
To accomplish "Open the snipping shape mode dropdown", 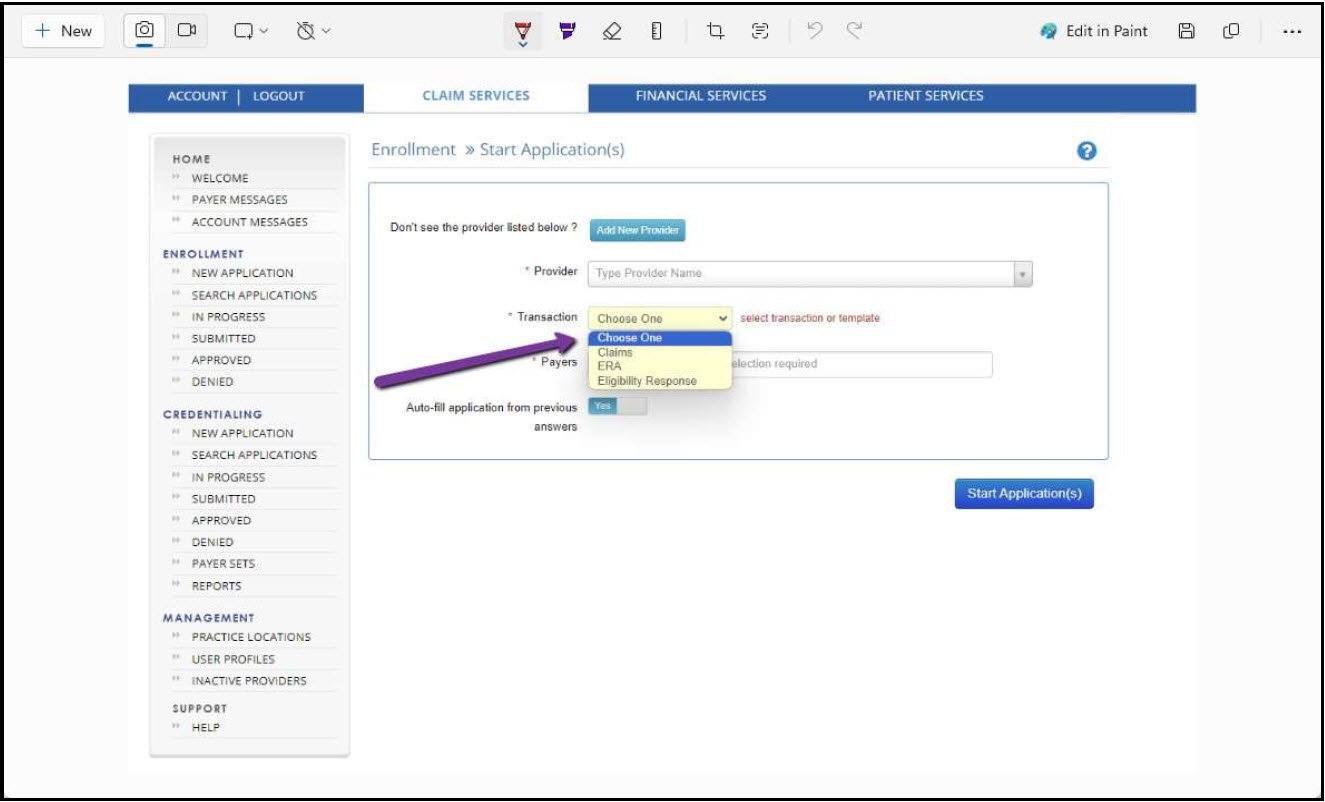I will (251, 31).
